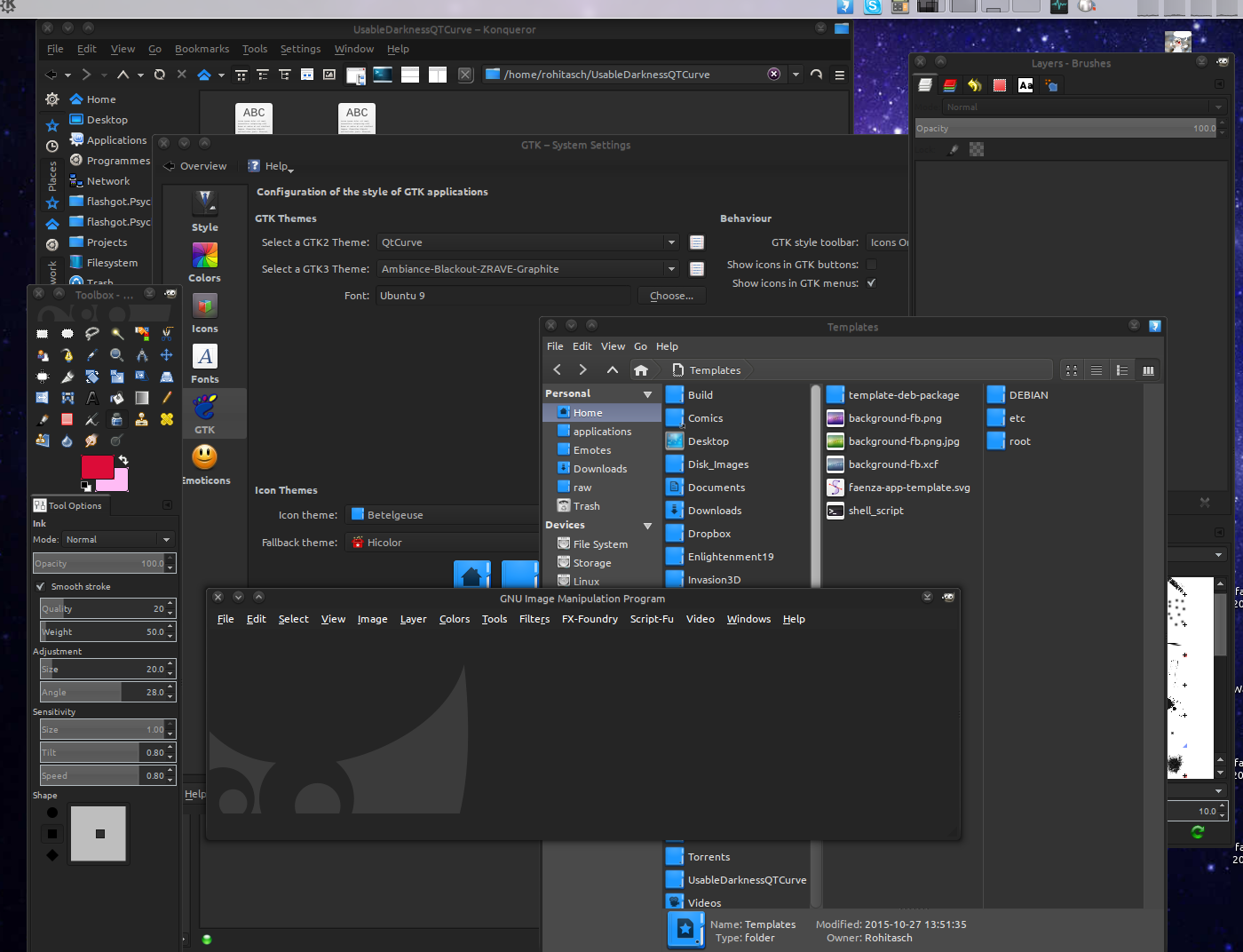The image size is (1243, 952).
Task: Choose the Pencil tool in Toolbox
Action: click(x=167, y=398)
